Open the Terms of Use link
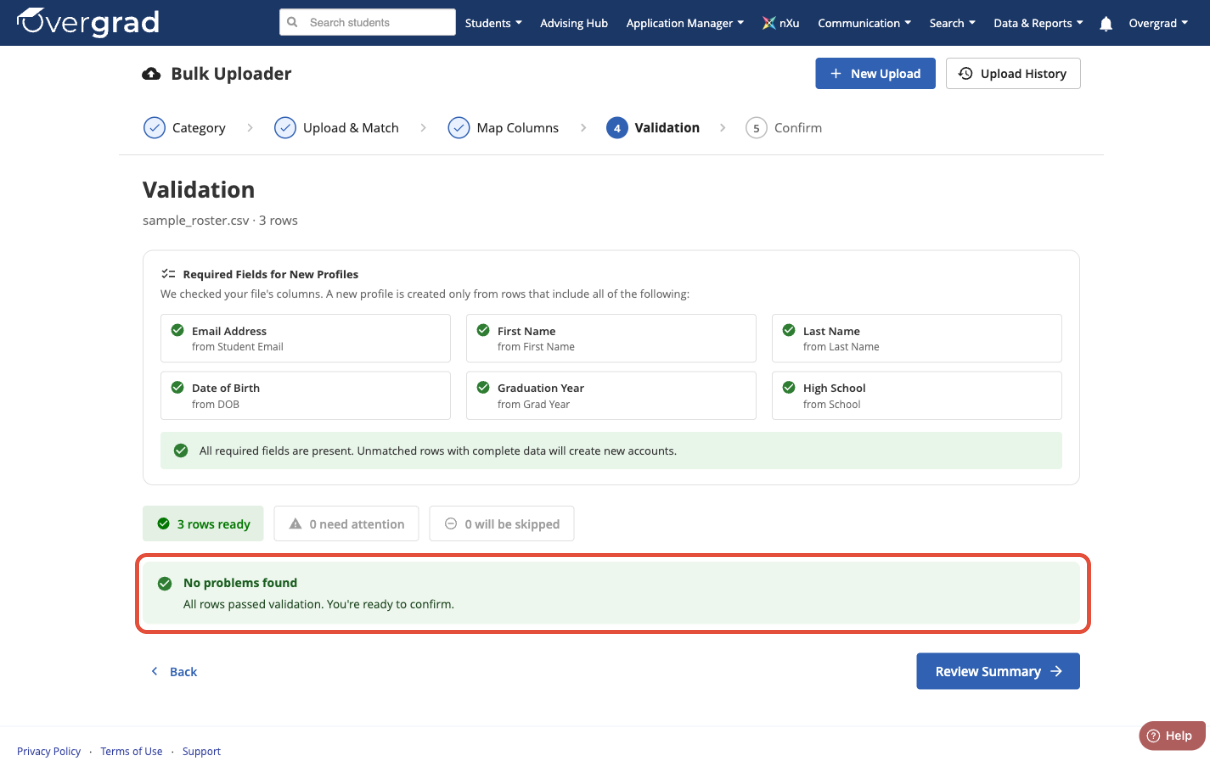This screenshot has width=1210, height=778. 131,751
